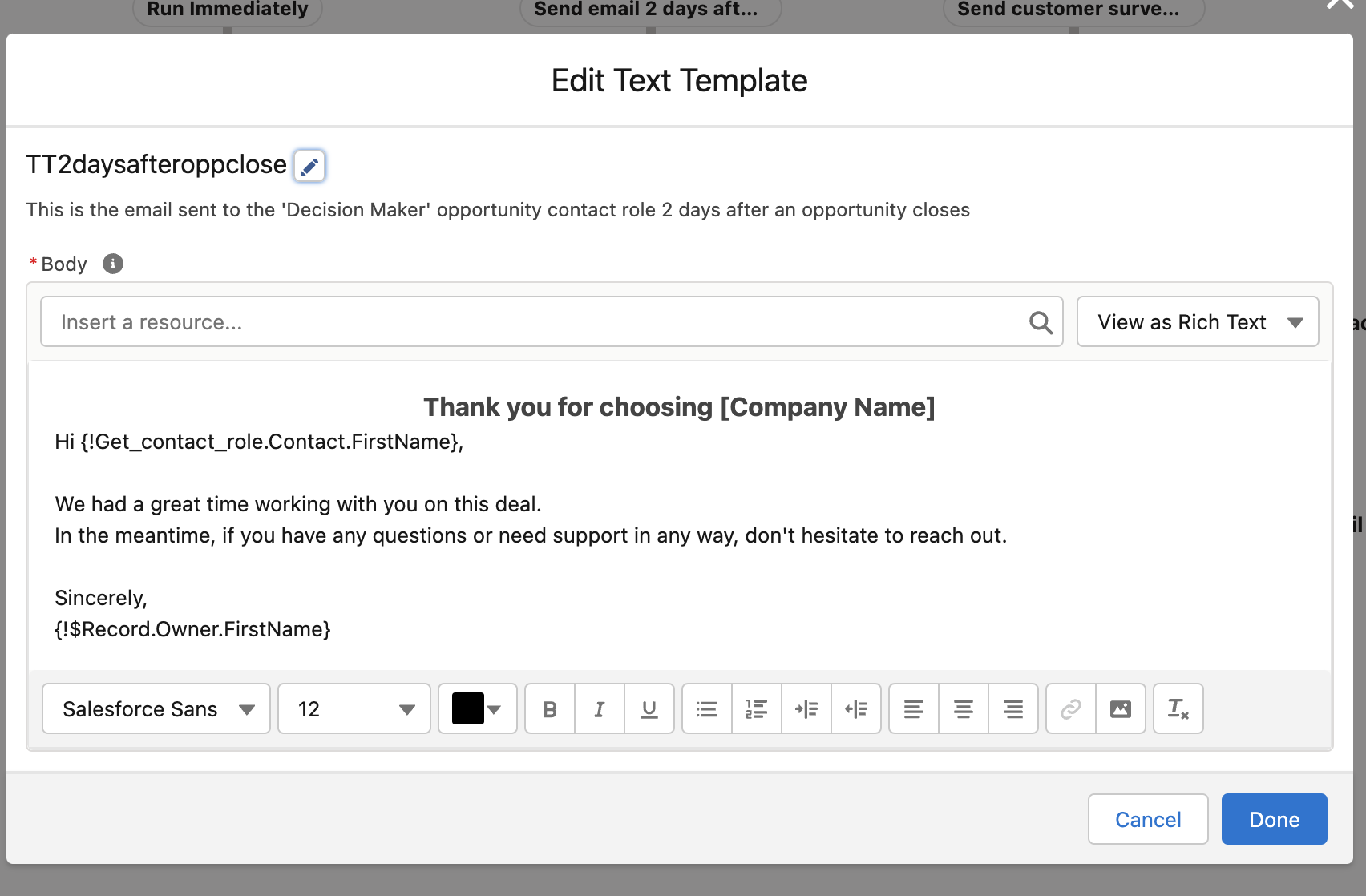This screenshot has width=1366, height=896.
Task: Insert a hyperlink
Action: pyautogui.click(x=1071, y=709)
